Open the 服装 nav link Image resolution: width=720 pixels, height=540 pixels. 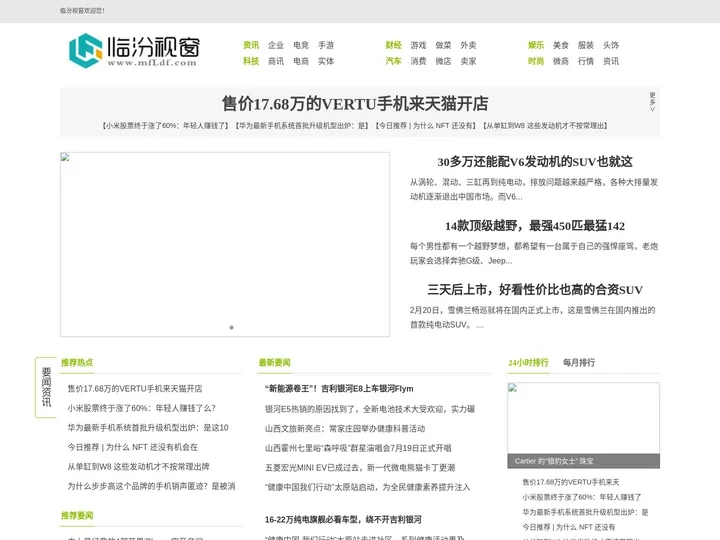(x=586, y=45)
